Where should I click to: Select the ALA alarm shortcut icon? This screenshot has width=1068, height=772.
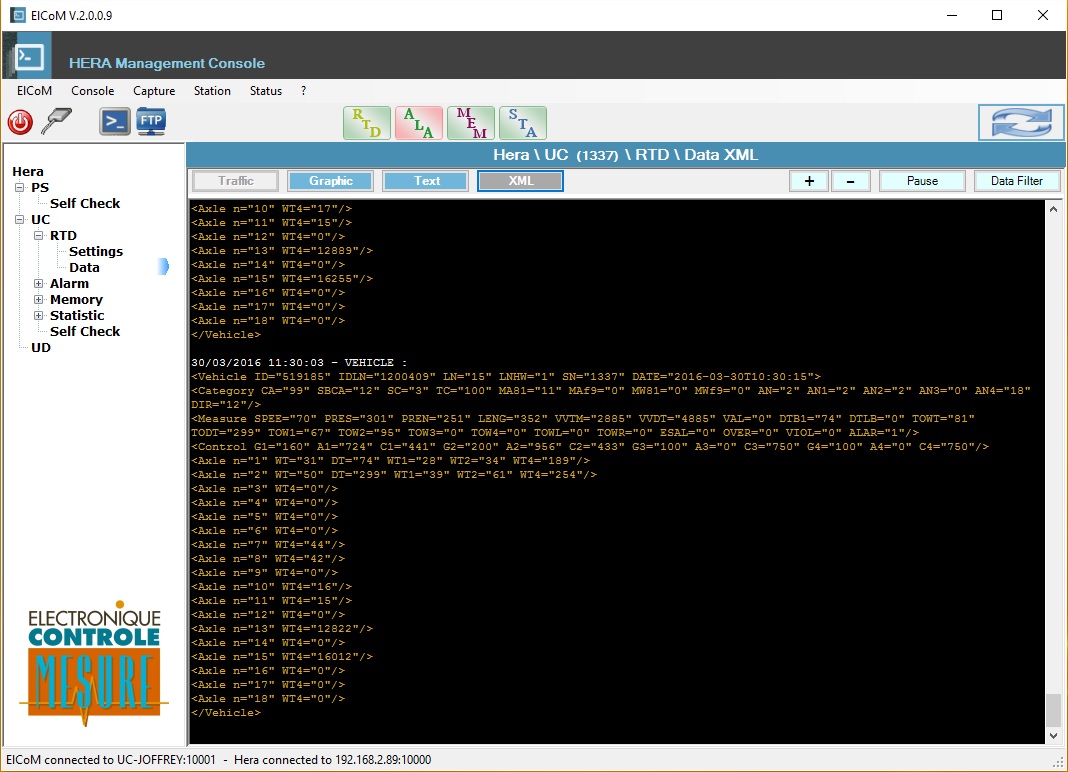coord(419,123)
